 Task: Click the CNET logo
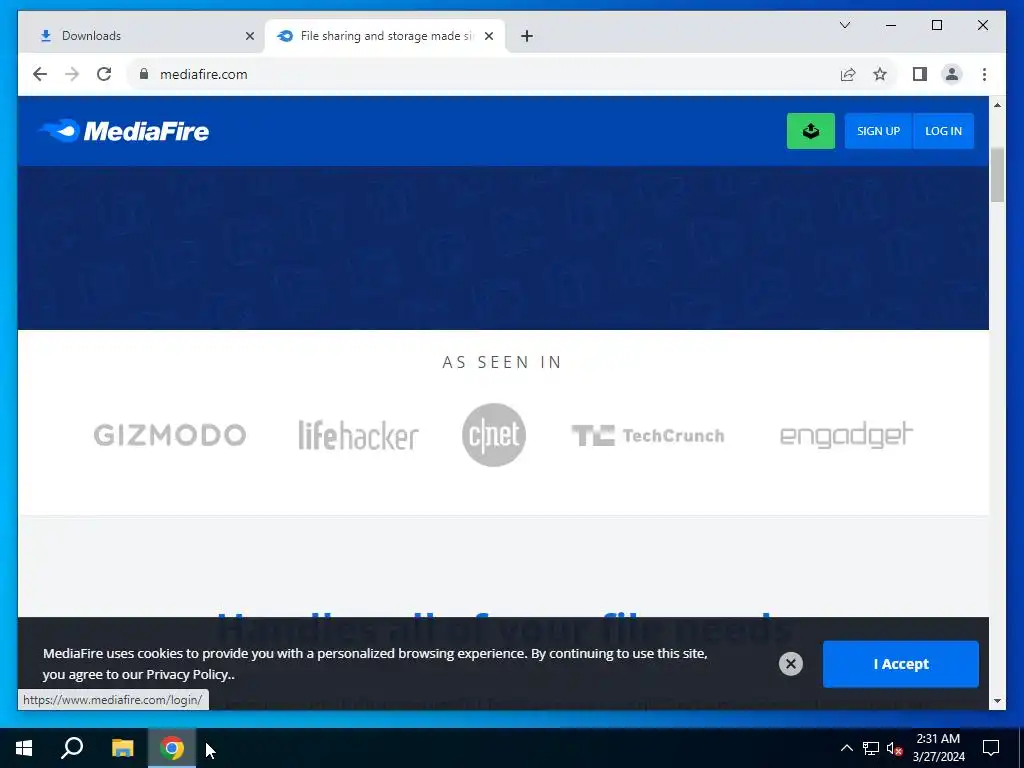494,435
